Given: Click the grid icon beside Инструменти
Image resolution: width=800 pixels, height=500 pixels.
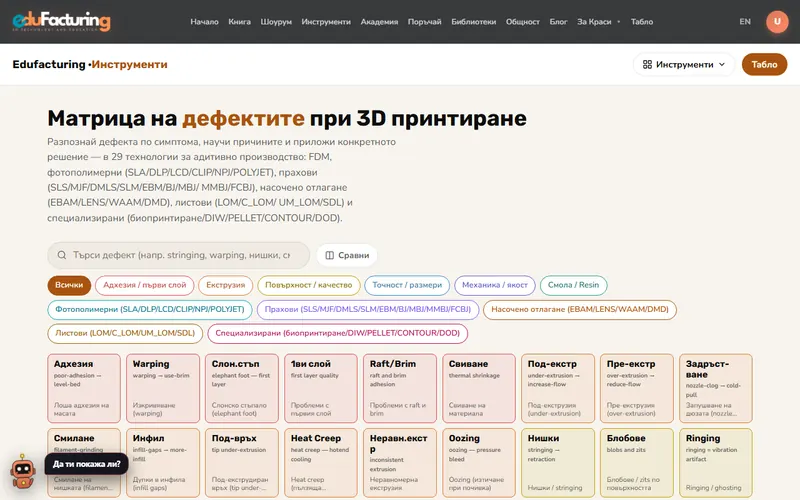Looking at the screenshot, I should tap(647, 64).
